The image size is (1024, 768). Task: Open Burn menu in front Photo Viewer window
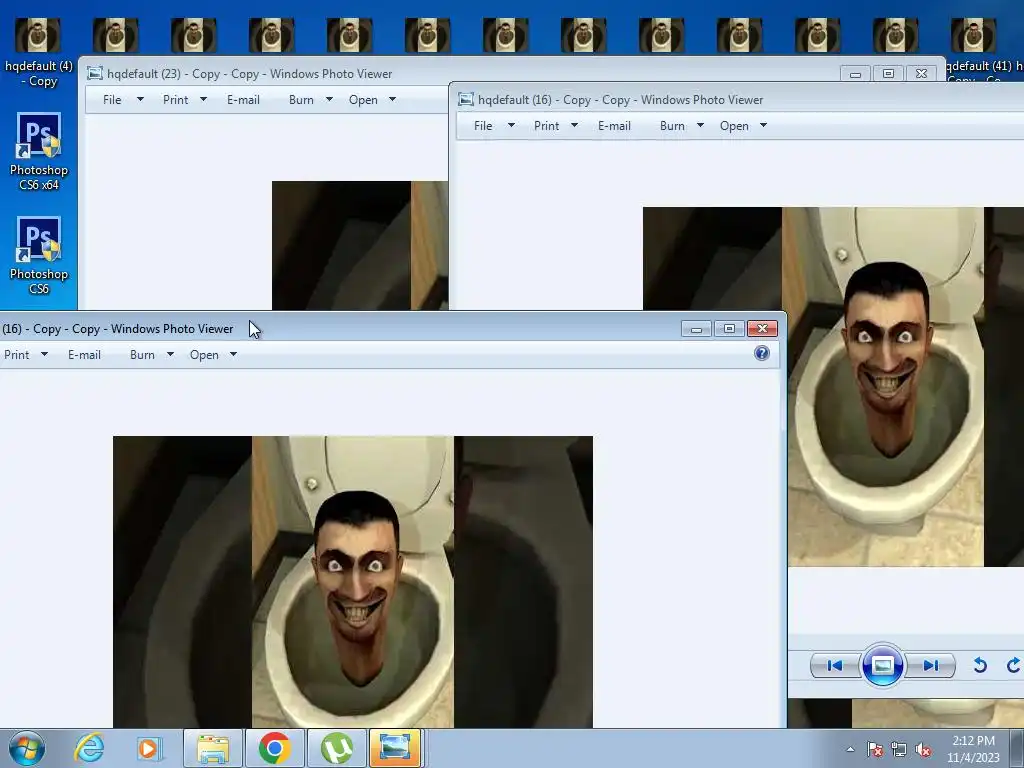tap(142, 355)
